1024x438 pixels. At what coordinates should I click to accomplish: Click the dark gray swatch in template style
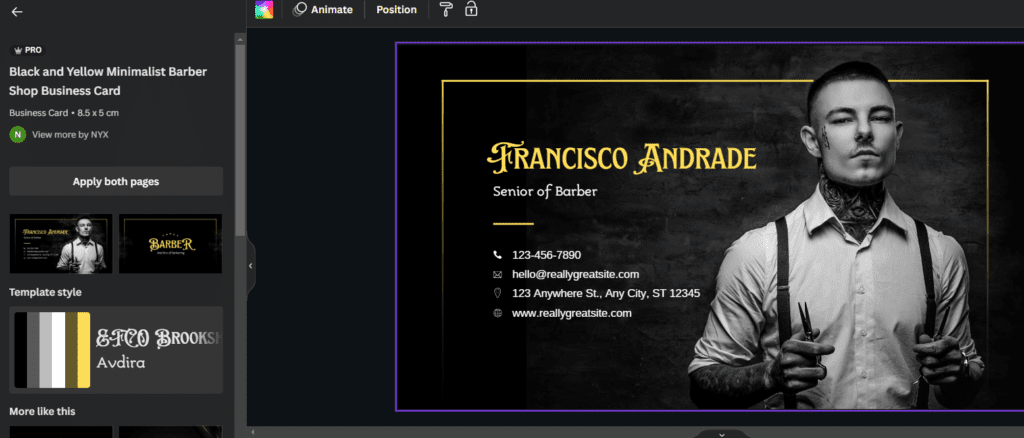tap(33, 350)
